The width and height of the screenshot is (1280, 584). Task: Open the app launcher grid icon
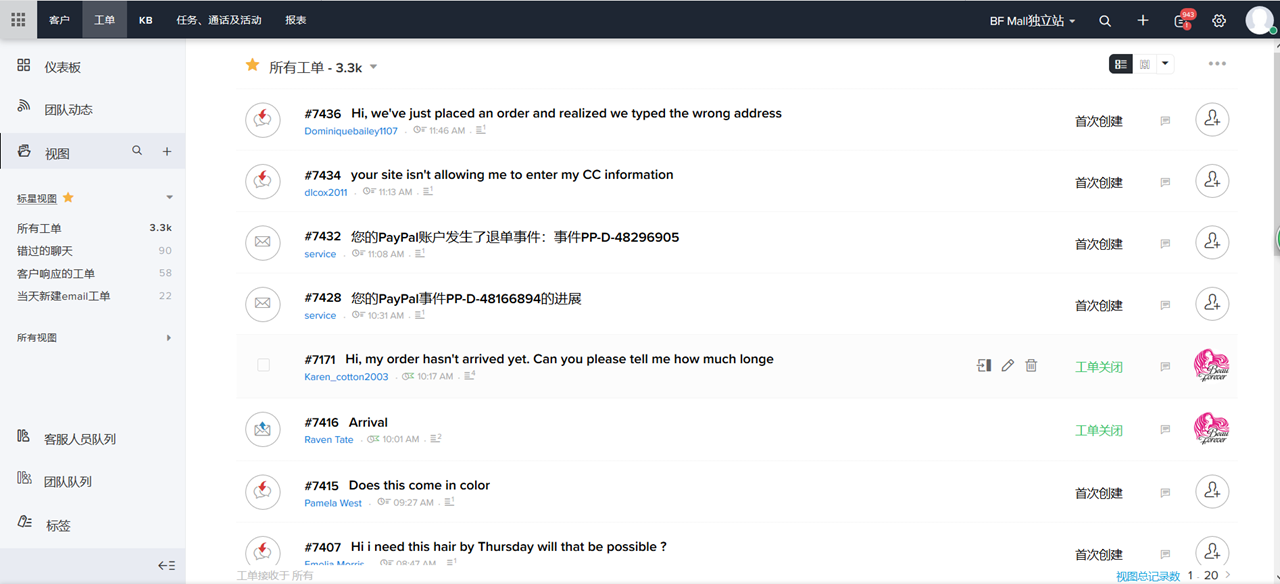[x=18, y=20]
